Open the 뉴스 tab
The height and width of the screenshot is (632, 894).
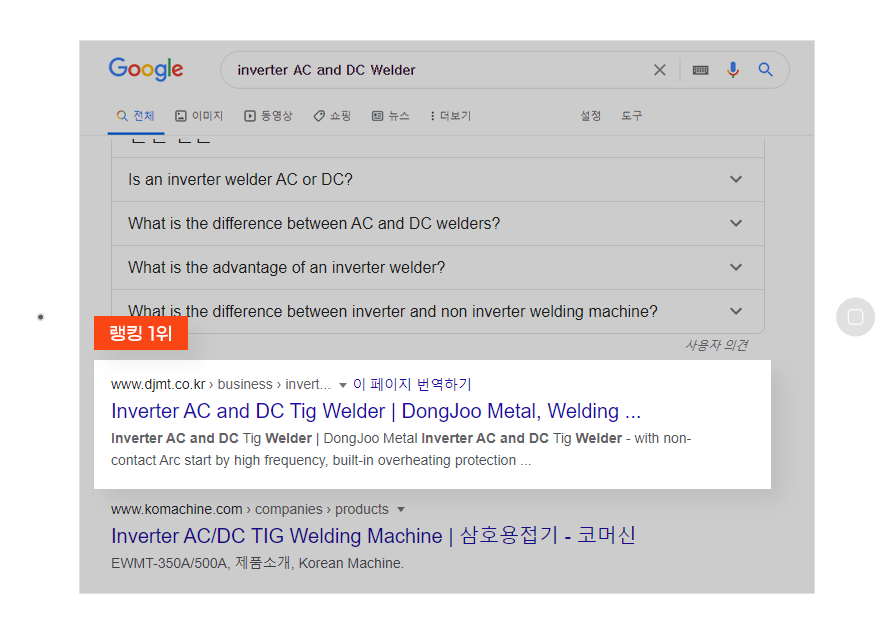point(391,116)
